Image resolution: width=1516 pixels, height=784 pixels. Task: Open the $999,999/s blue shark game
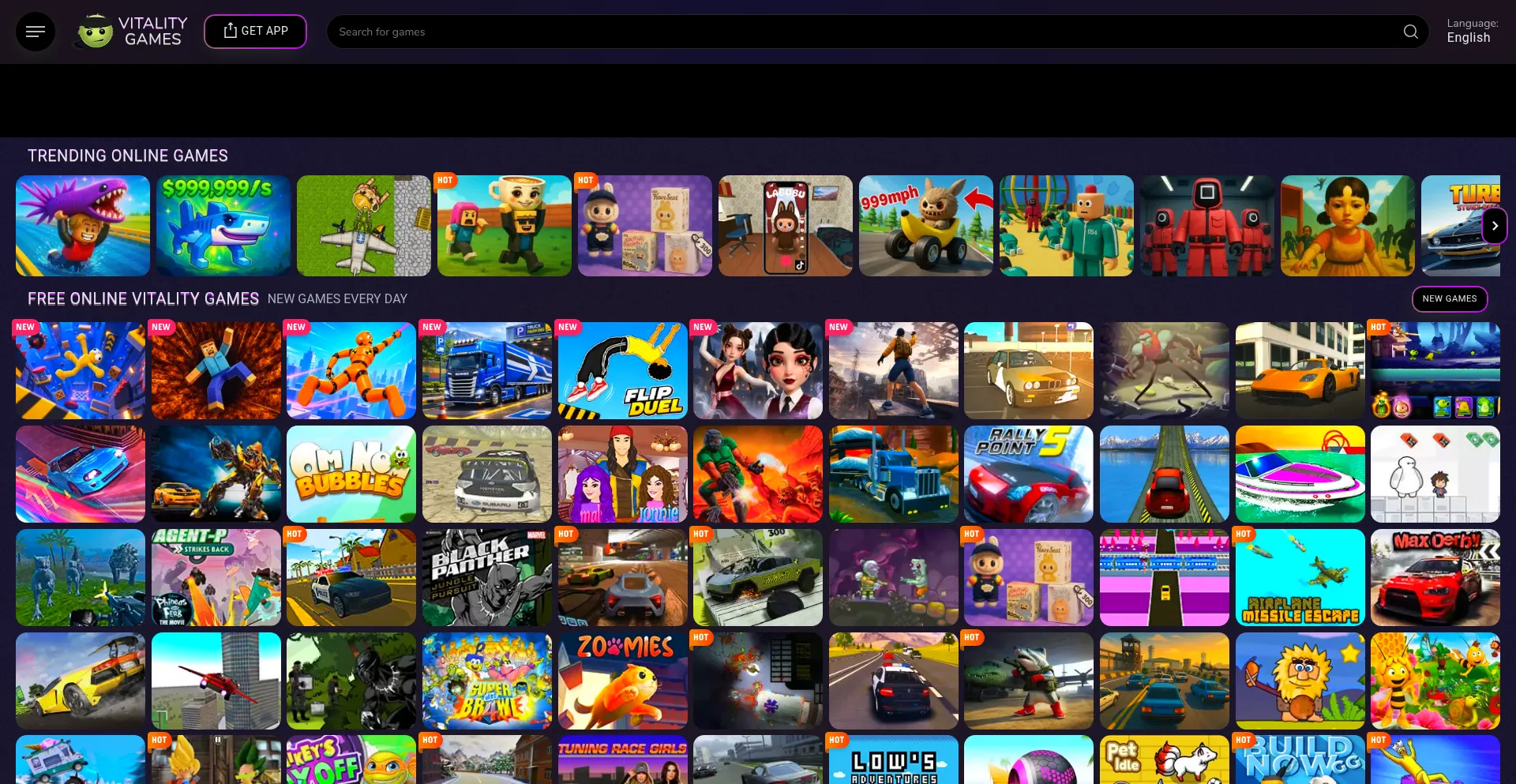(223, 226)
